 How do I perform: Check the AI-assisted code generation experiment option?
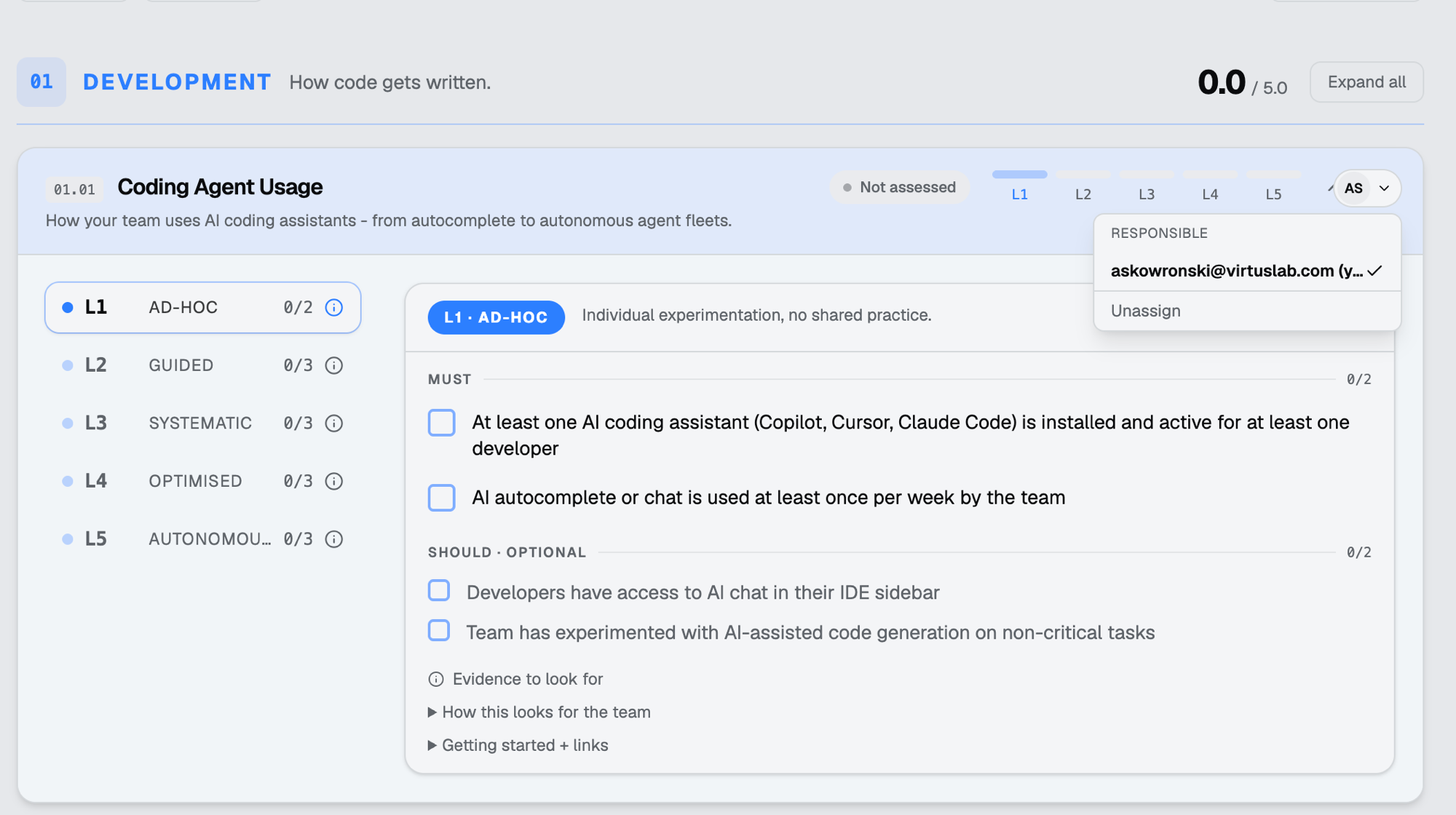coord(439,630)
